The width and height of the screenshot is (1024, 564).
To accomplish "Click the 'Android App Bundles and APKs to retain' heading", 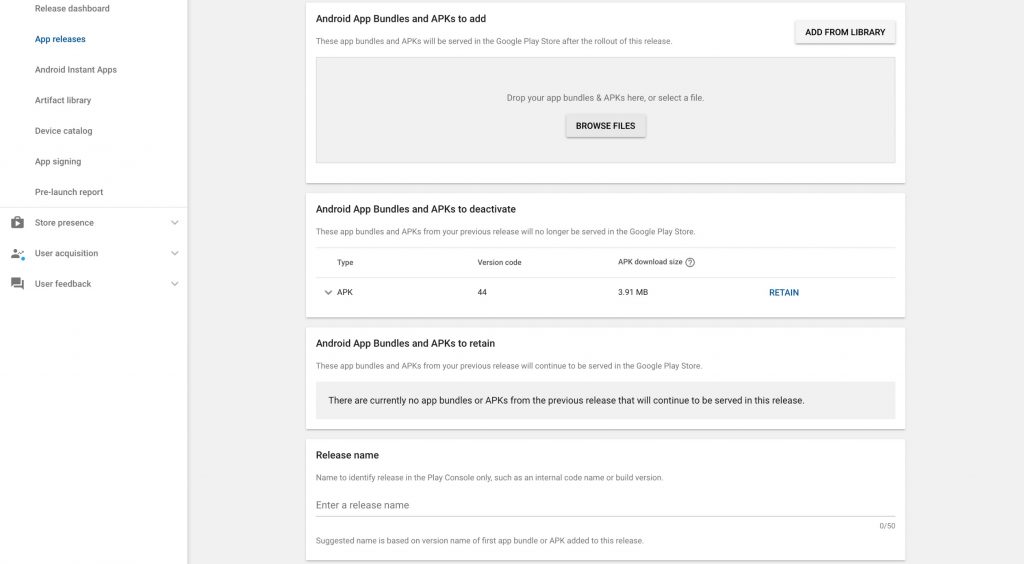I will 406,343.
